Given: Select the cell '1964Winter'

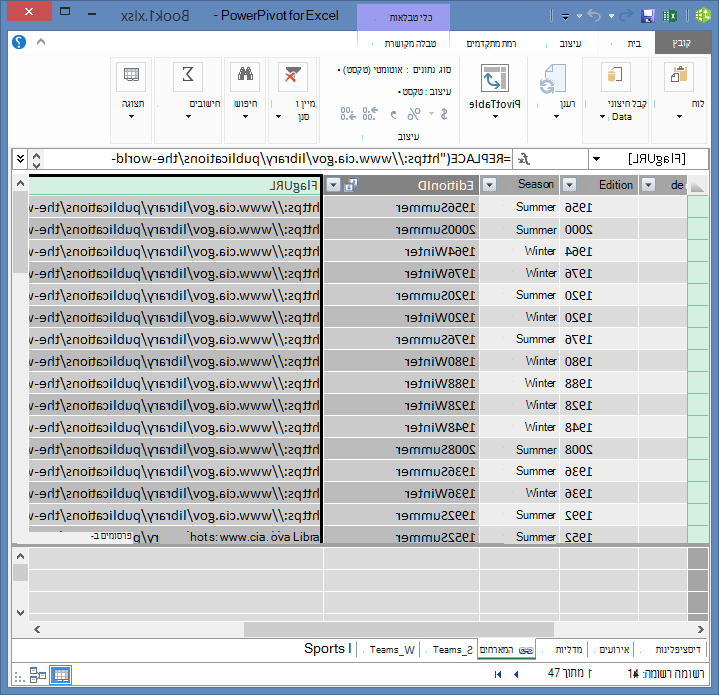Looking at the screenshot, I should (402, 252).
